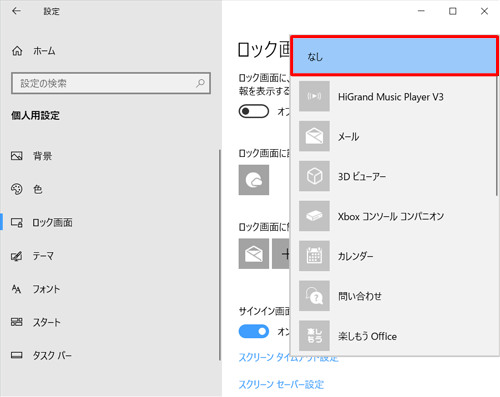Click the HiGrand Music Player icon
The height and width of the screenshot is (397, 500).
[314, 96]
